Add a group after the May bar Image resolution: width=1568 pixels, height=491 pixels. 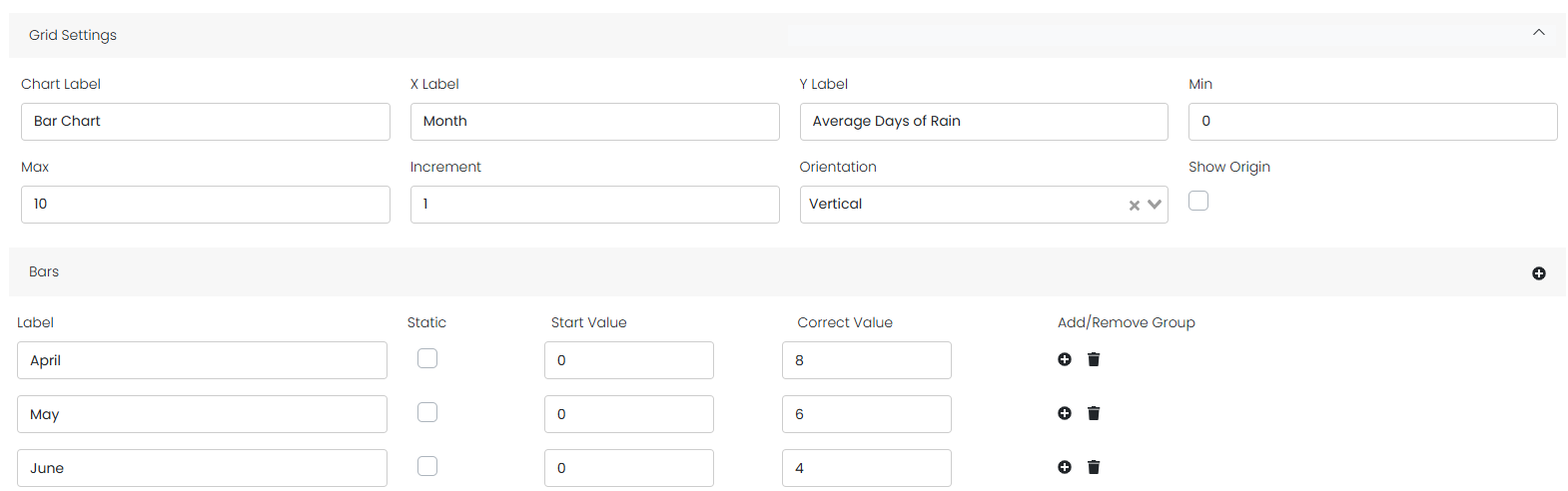[1065, 413]
